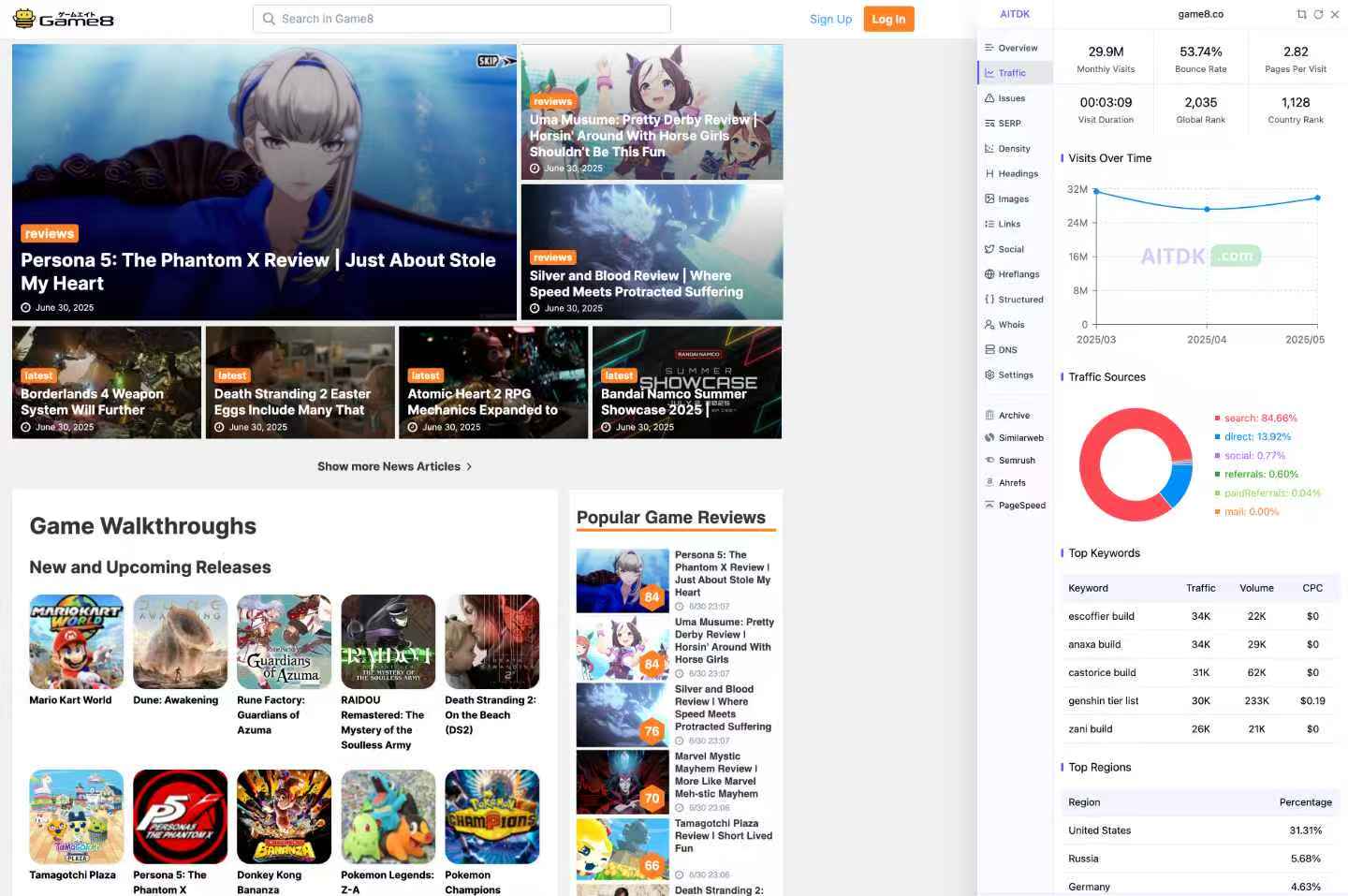Image resolution: width=1348 pixels, height=896 pixels.
Task: Open the Donkey Kong Bananza walkthrough thumbnail
Action: coord(285,816)
